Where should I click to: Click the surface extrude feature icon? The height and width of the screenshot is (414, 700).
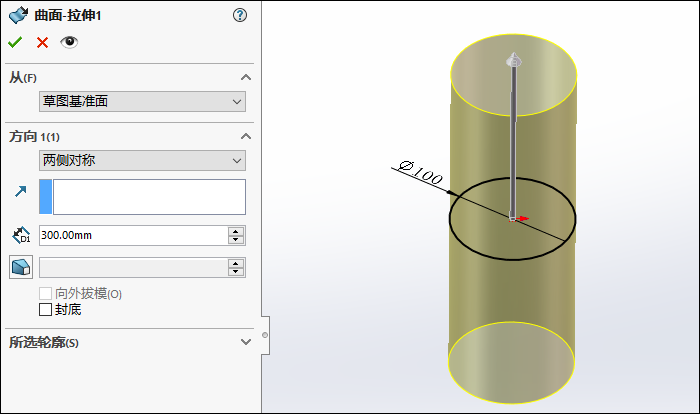click(x=18, y=15)
